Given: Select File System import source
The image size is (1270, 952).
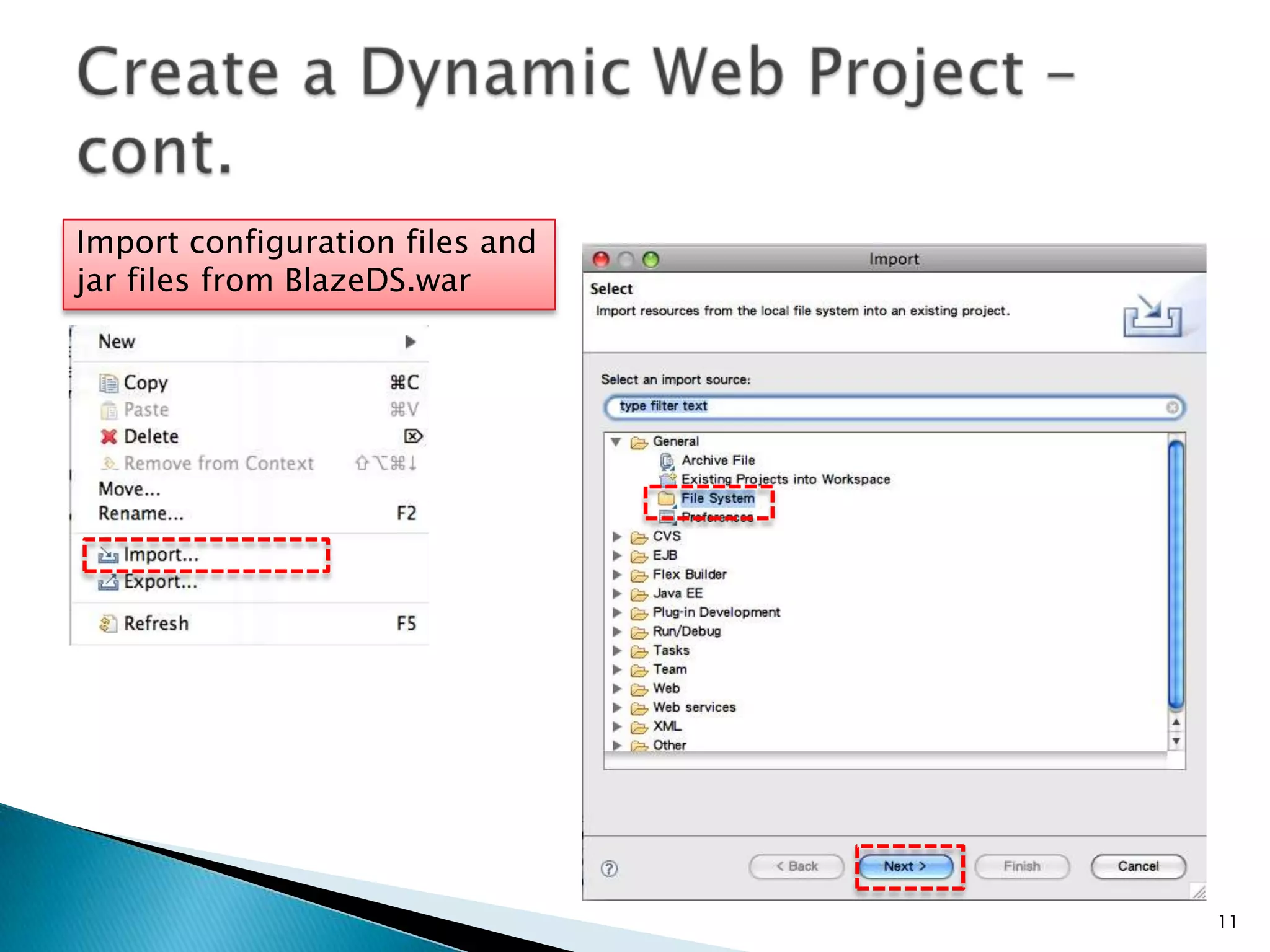Looking at the screenshot, I should click(x=717, y=498).
